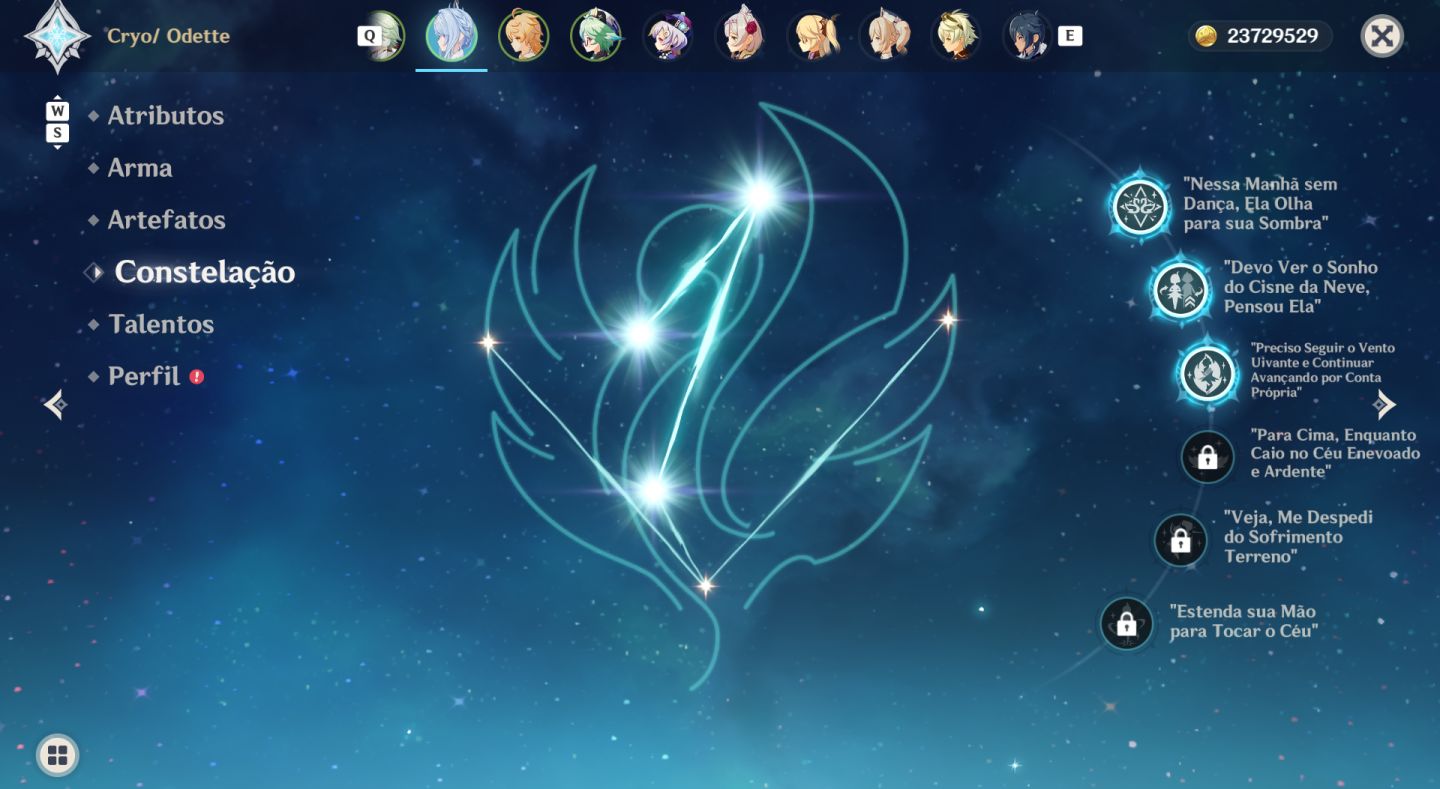This screenshot has height=789, width=1440.
Task: Open the grid menu icon in bottom corner
Action: [57, 756]
